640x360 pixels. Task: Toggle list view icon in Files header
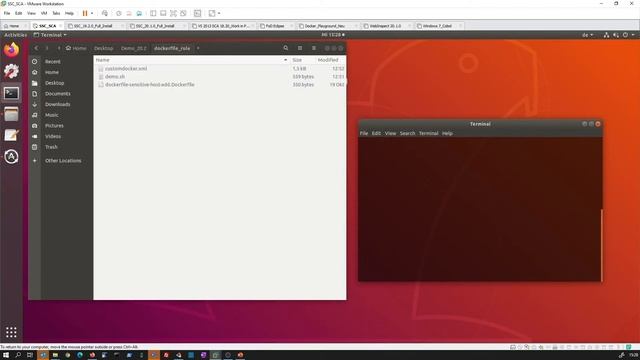click(x=300, y=48)
